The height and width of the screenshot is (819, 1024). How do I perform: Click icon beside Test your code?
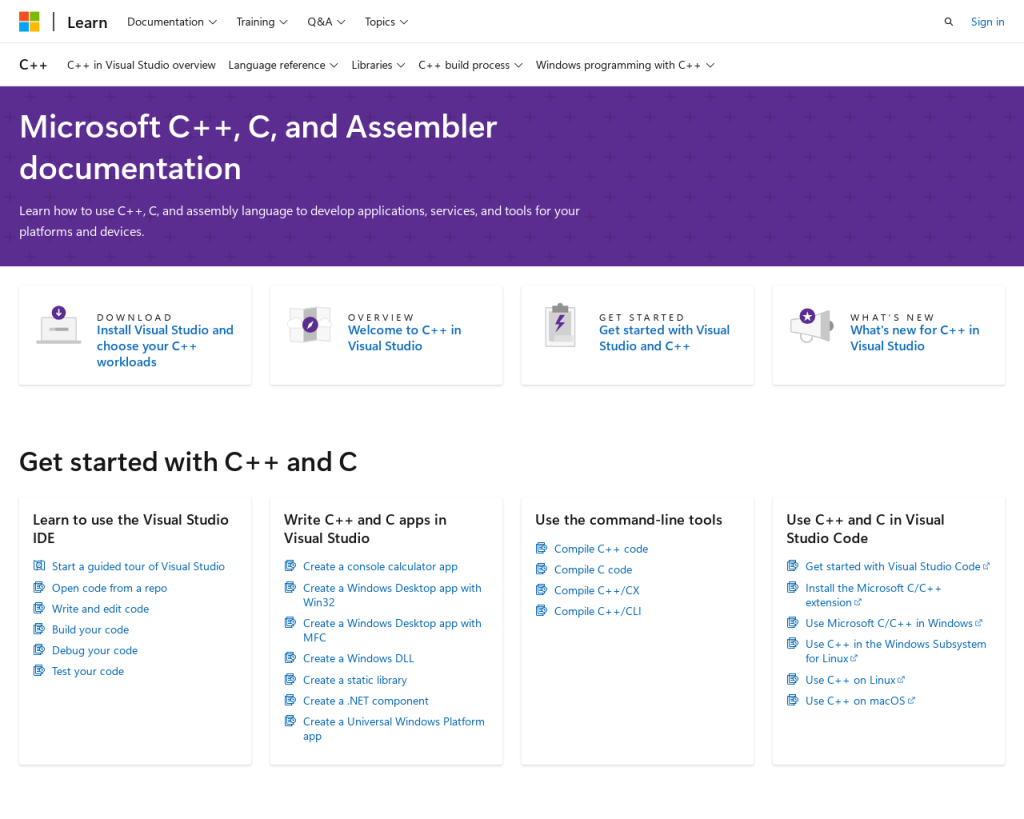pos(39,671)
